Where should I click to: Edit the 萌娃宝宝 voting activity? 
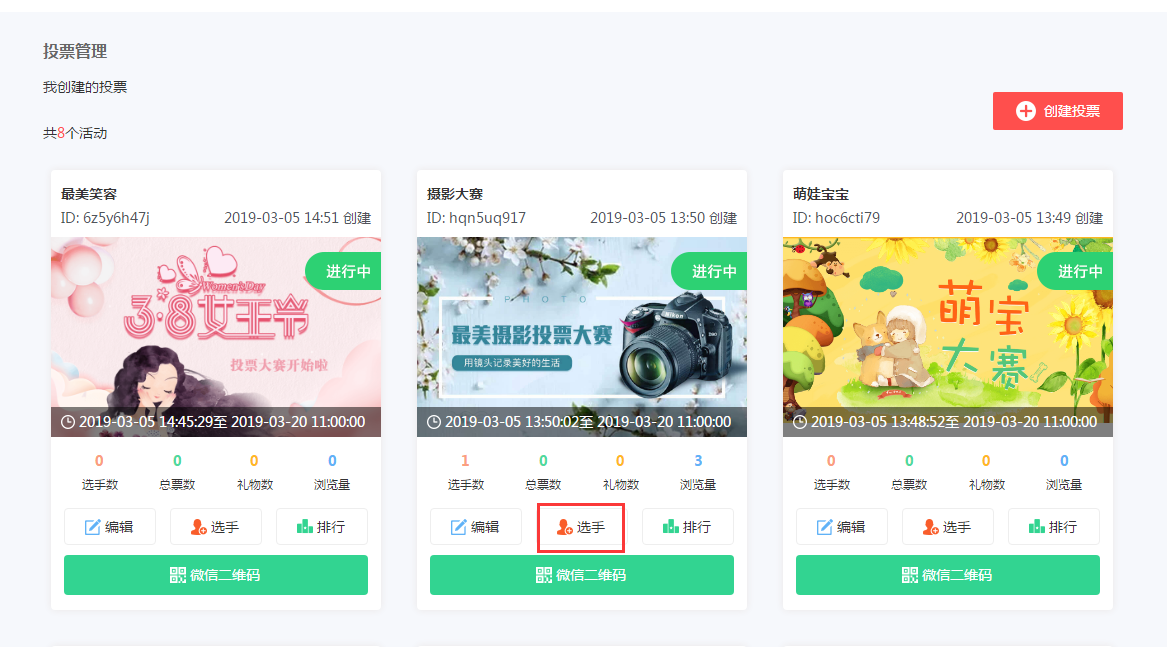[842, 526]
